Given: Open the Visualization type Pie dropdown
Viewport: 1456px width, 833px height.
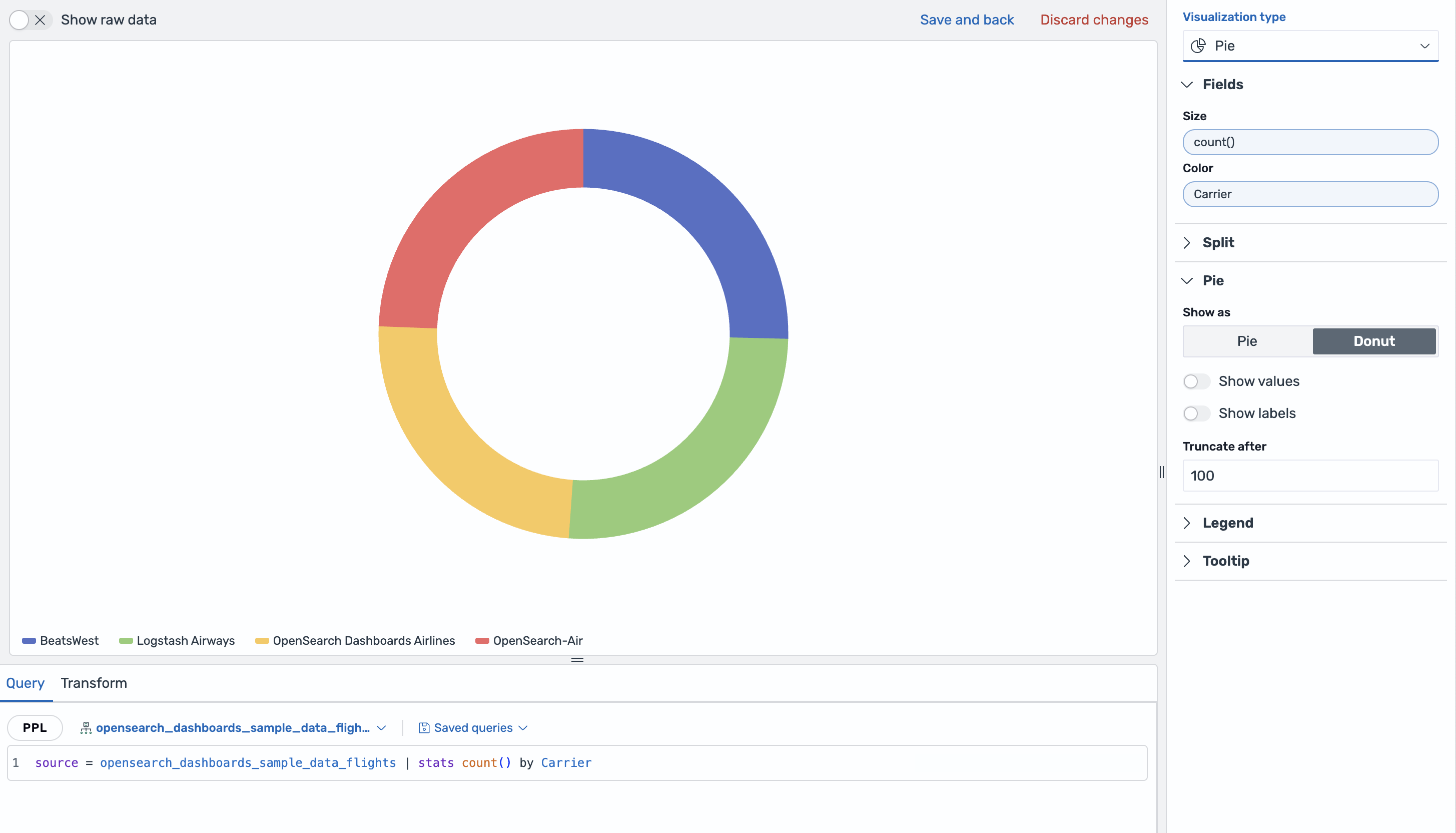Looking at the screenshot, I should click(x=1310, y=46).
